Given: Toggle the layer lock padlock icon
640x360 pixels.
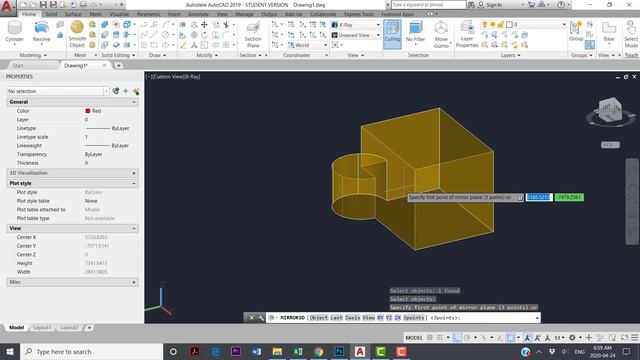Looking at the screenshot, I should 500,24.
